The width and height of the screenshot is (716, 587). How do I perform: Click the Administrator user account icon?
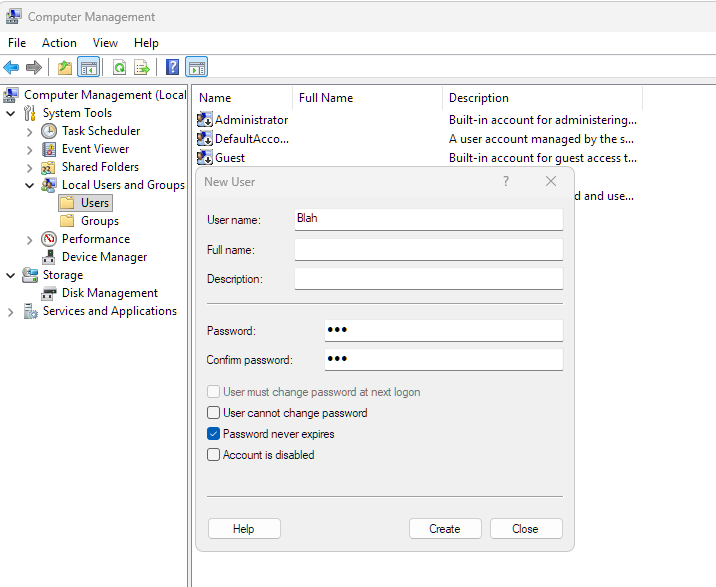click(x=205, y=120)
